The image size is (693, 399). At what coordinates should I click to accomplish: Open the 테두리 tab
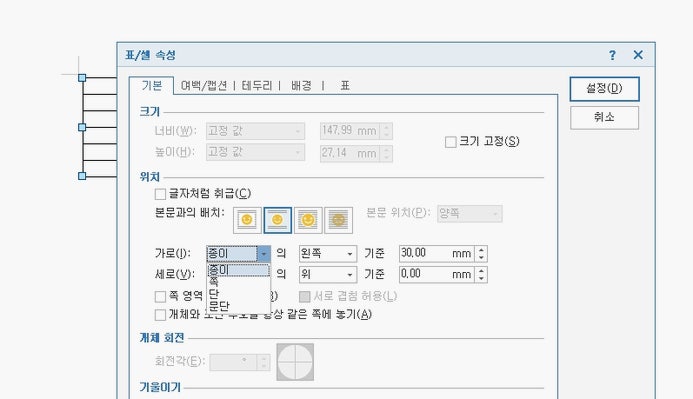point(257,86)
